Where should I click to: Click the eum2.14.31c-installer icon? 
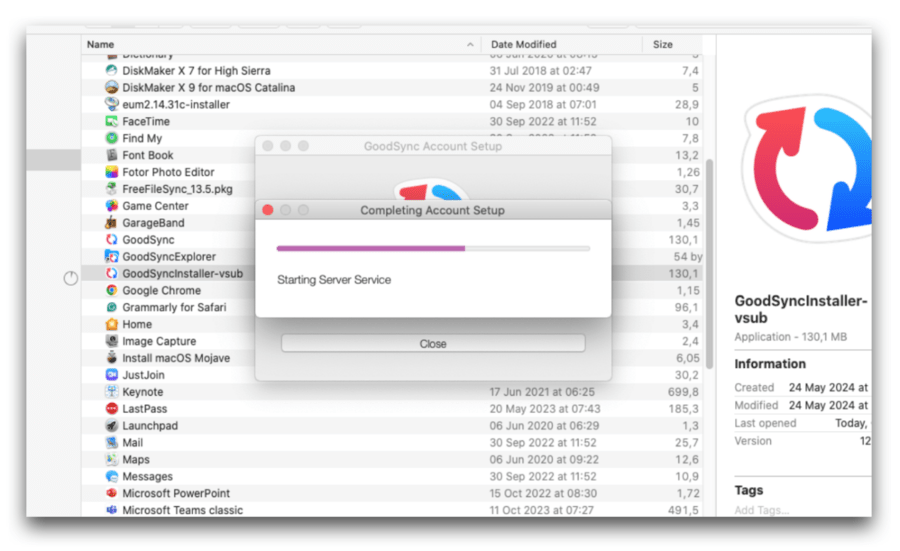tap(111, 104)
